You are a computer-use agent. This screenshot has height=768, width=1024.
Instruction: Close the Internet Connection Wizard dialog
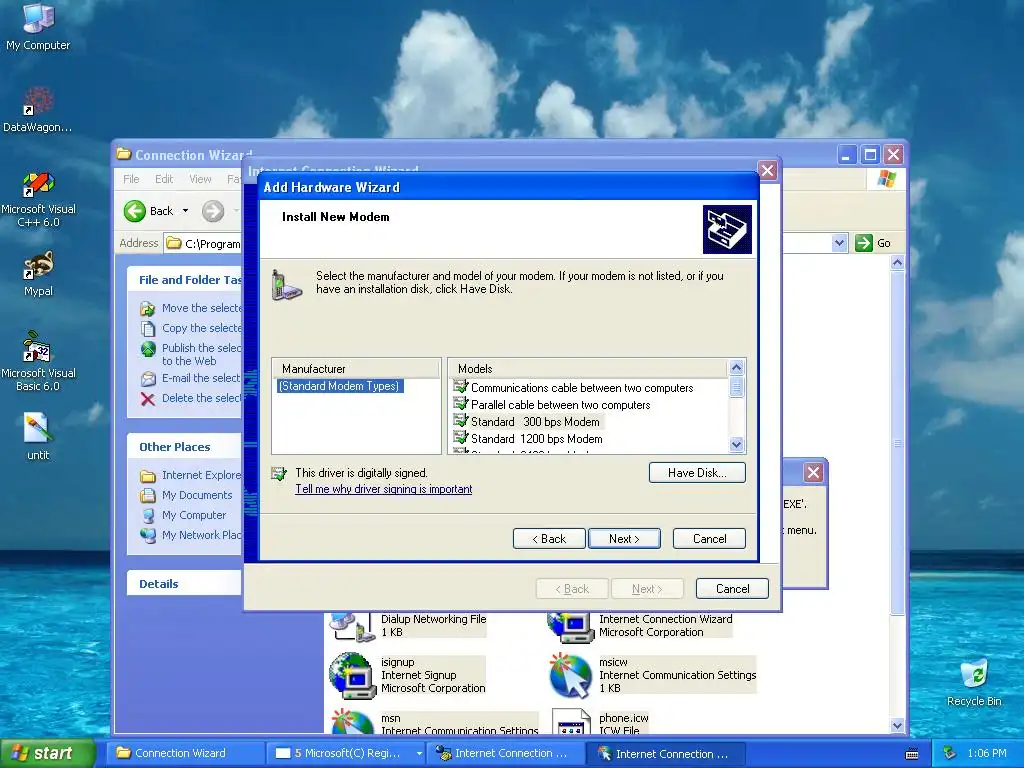click(767, 170)
